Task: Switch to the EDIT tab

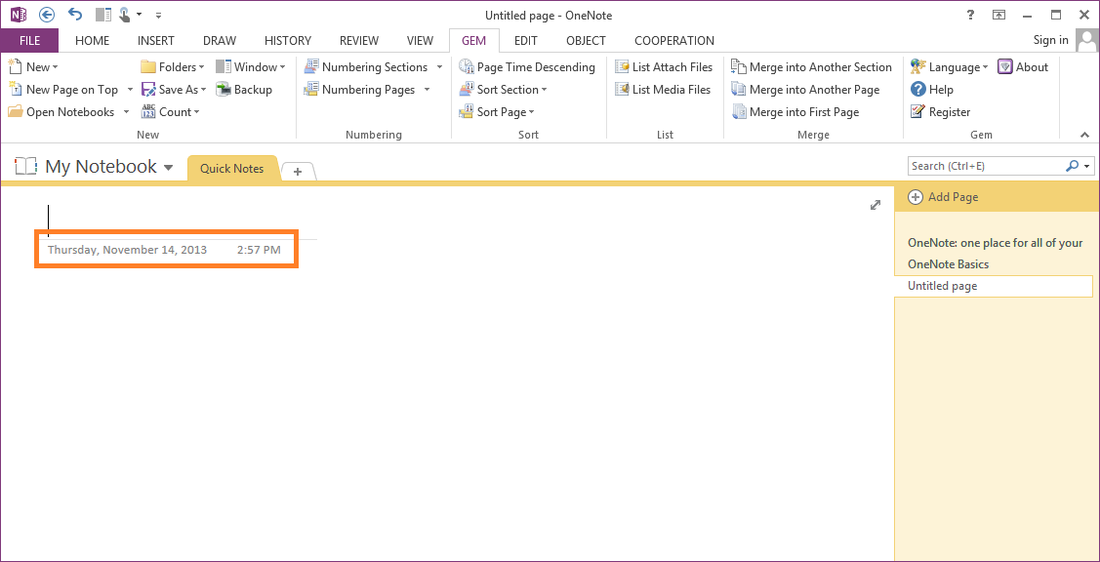Action: tap(525, 41)
